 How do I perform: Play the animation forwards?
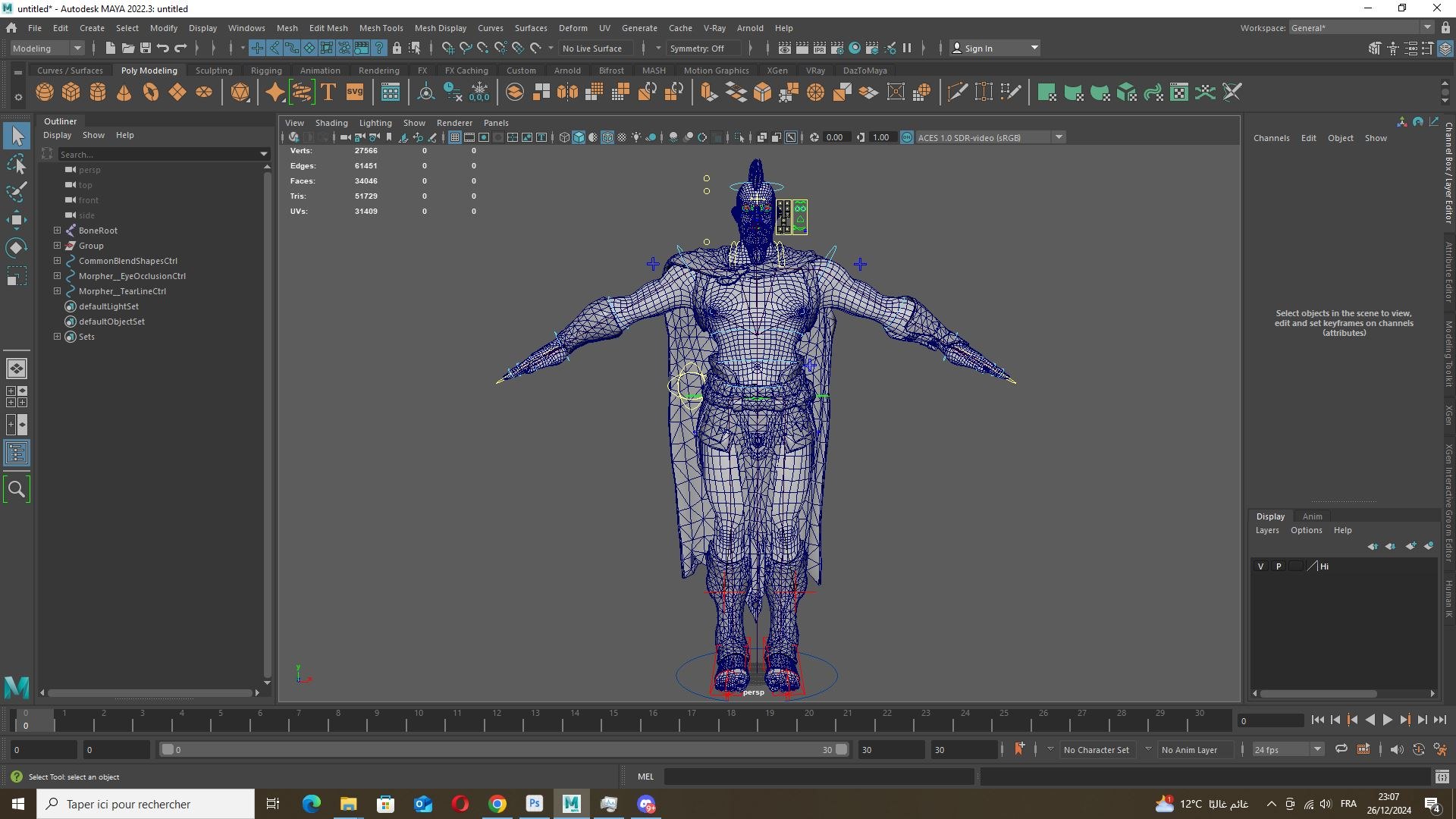pos(1387,720)
